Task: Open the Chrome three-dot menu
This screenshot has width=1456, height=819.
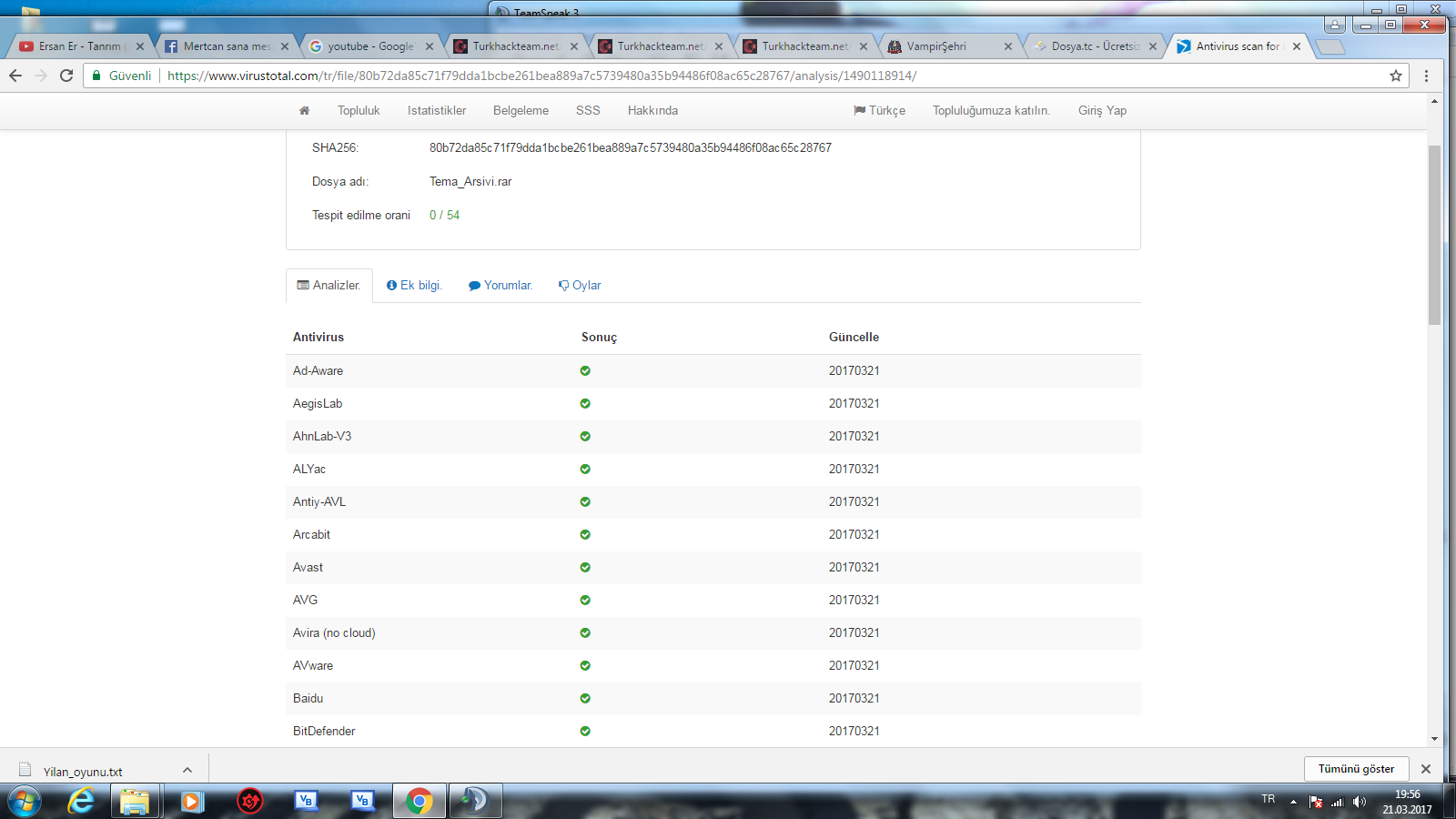Action: click(x=1426, y=76)
